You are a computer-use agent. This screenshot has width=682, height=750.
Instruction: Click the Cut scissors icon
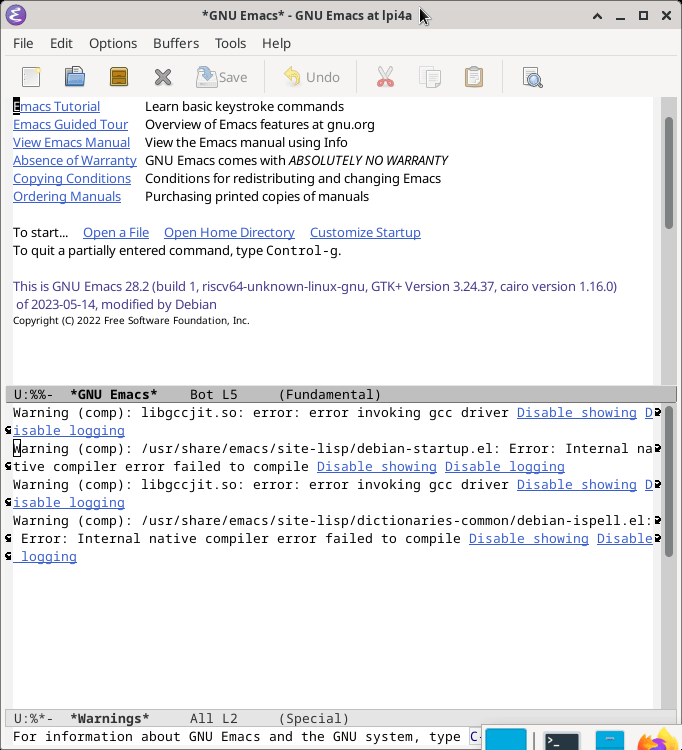point(385,77)
